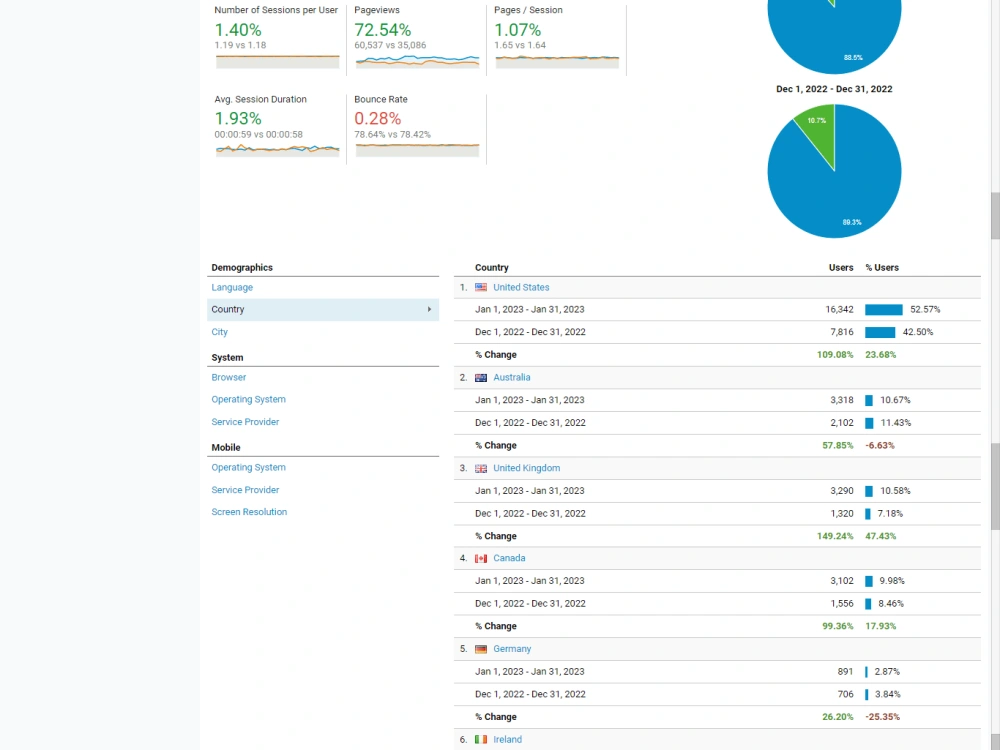Viewport: 1000px width, 750px height.
Task: Click the arrow on the Country row
Action: coord(429,309)
